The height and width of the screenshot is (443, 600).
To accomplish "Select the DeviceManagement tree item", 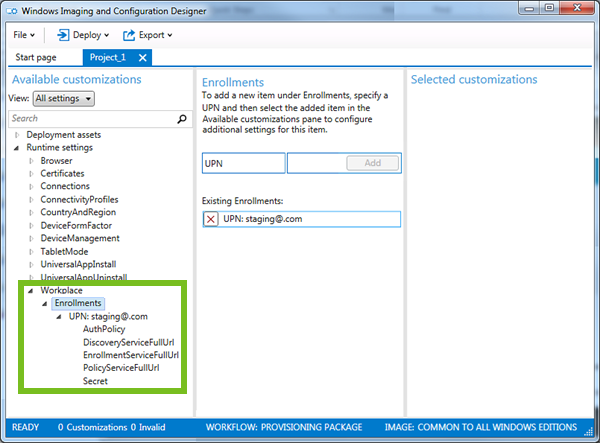I will tap(80, 238).
